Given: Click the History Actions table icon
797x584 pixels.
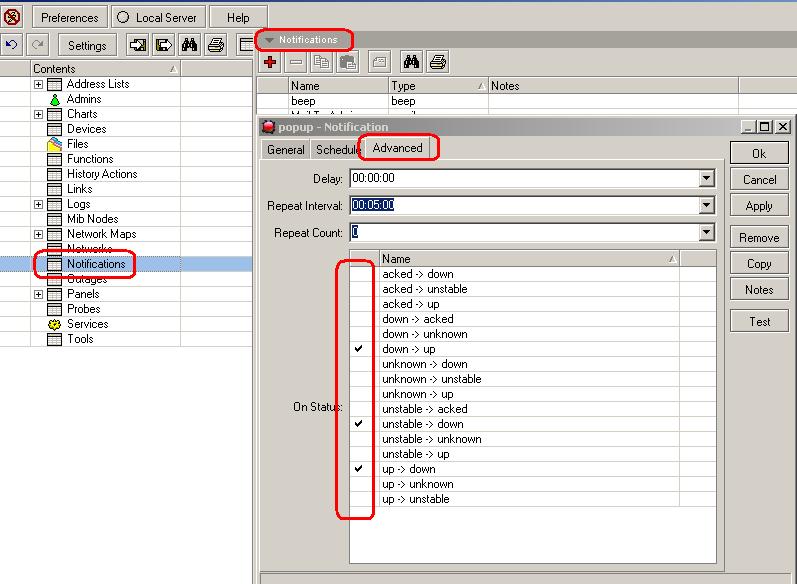Looking at the screenshot, I should [x=54, y=174].
